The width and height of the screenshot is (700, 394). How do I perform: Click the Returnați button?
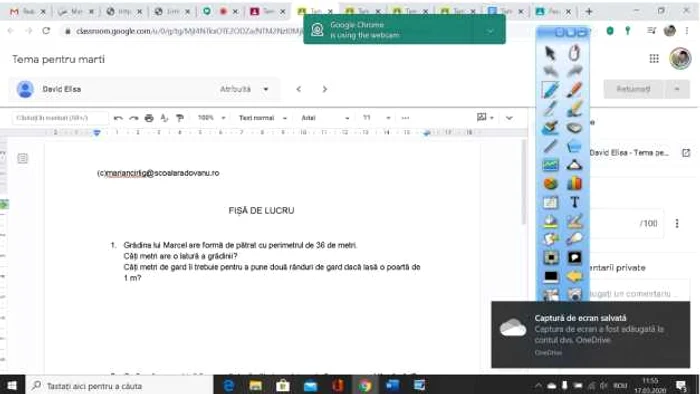[x=633, y=89]
